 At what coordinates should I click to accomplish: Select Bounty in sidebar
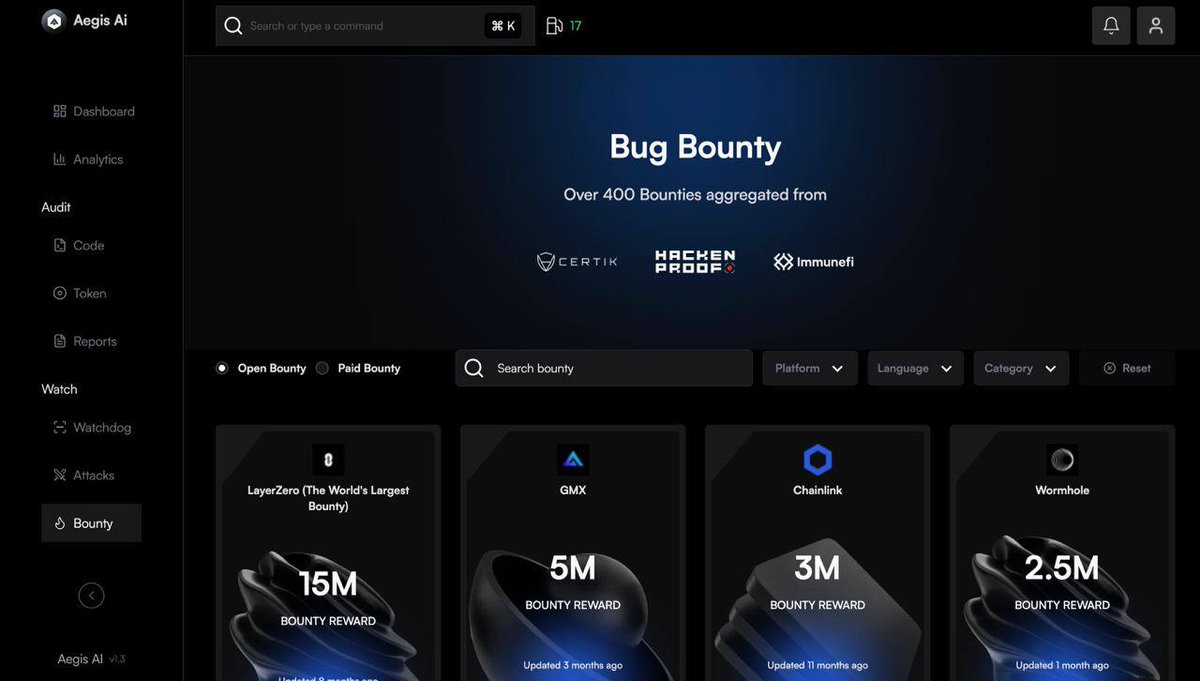coord(92,523)
